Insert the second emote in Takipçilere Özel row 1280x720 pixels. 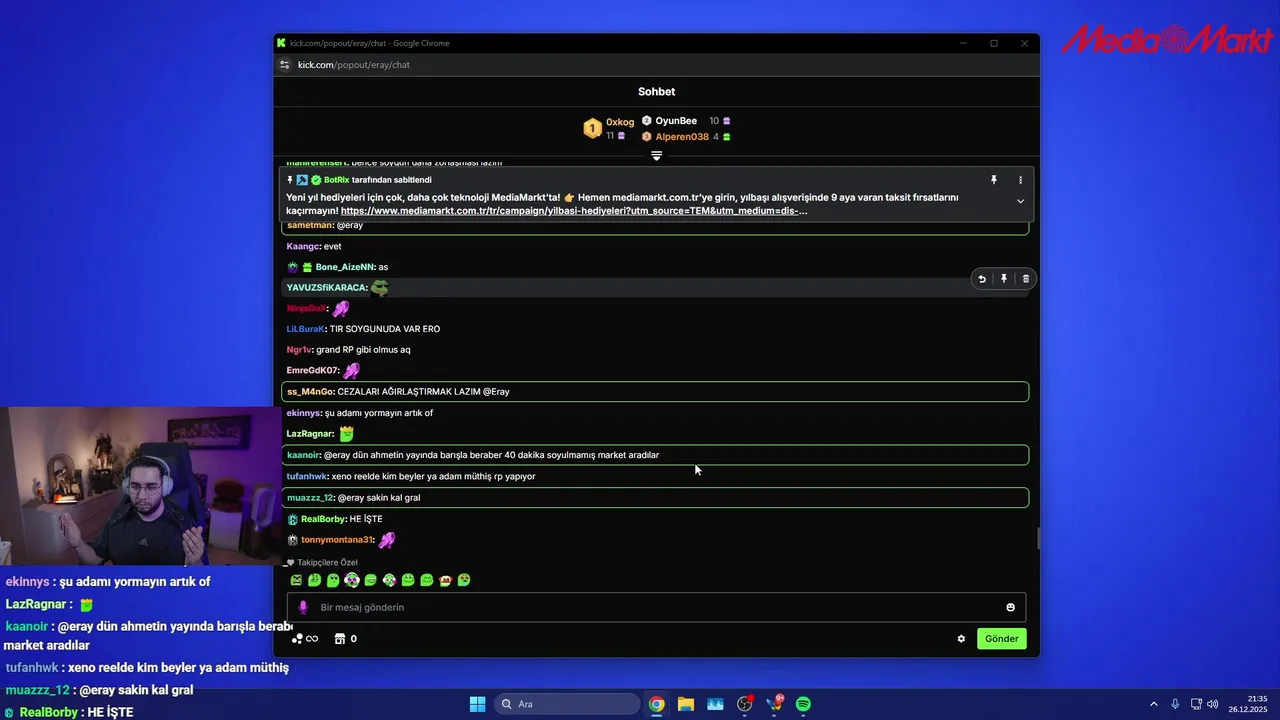(x=314, y=580)
